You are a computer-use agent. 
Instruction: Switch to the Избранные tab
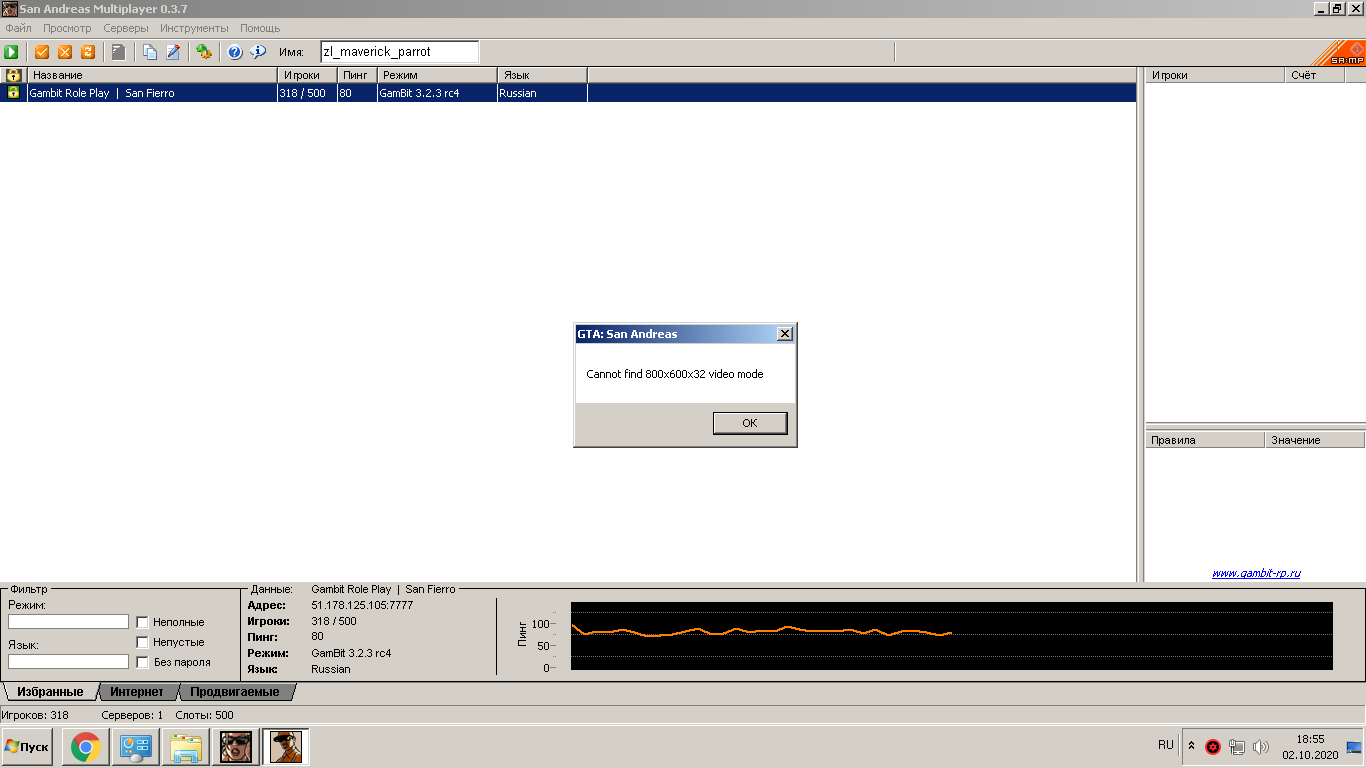point(50,692)
